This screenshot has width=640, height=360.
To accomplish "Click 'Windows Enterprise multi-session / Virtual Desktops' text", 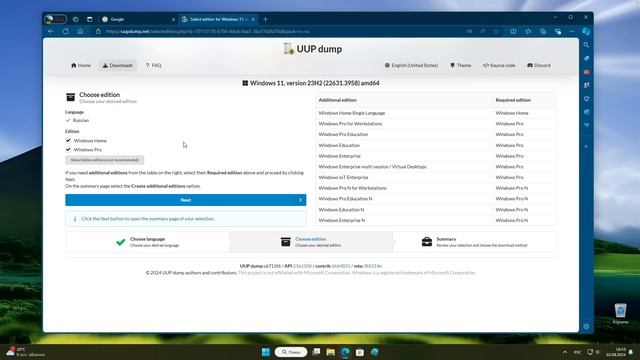I will tap(372, 167).
